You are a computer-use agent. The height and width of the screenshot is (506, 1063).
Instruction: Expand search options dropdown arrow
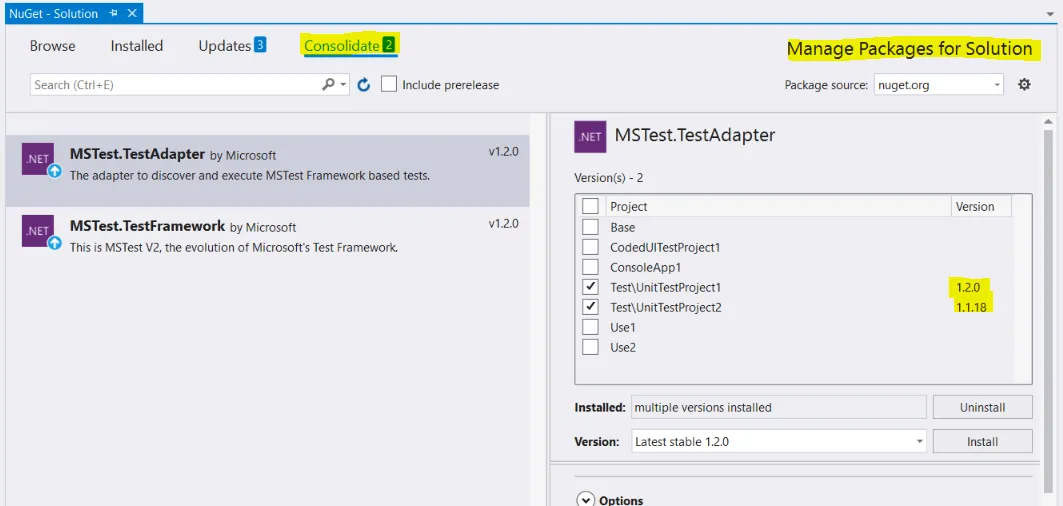click(344, 85)
